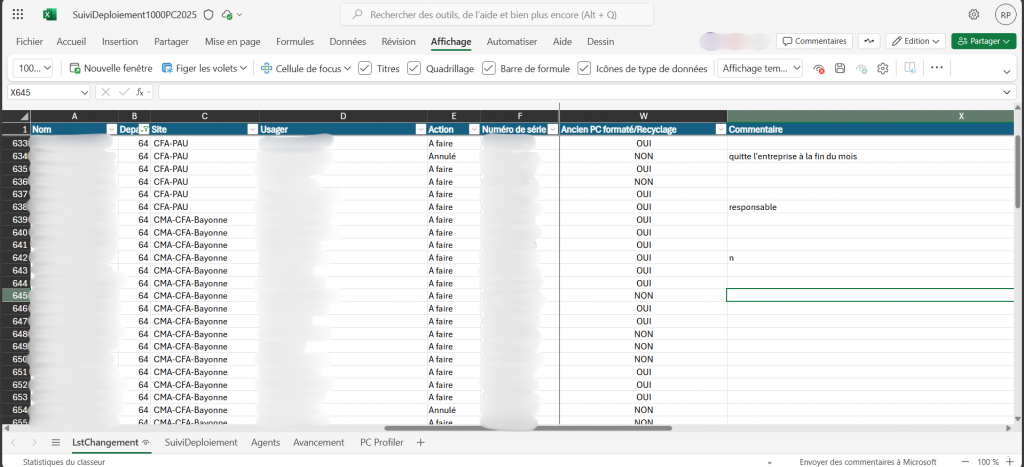Add a new sheet with plus icon
Viewport: 1024px width, 467px height.
pyautogui.click(x=421, y=443)
